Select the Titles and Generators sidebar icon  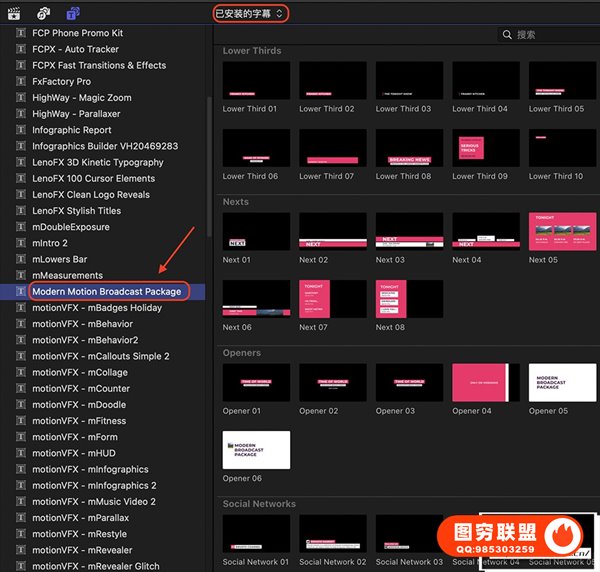point(73,13)
